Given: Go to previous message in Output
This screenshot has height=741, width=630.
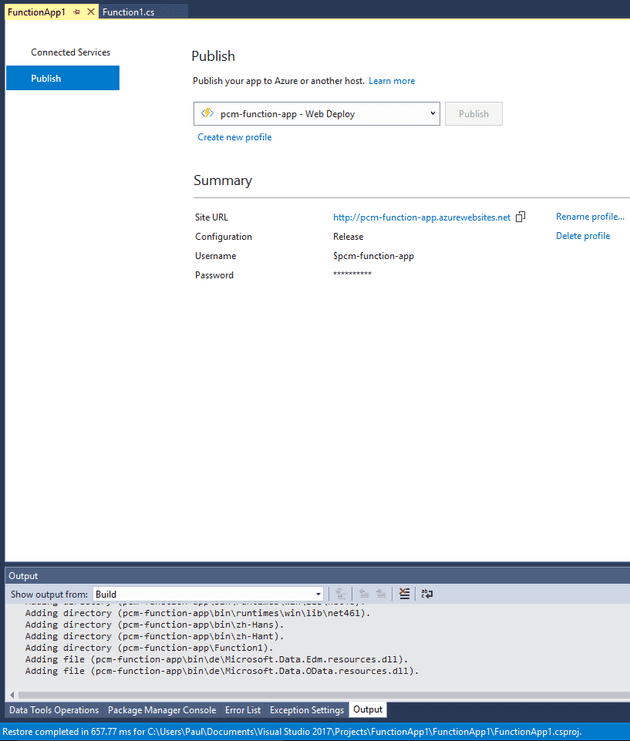Looking at the screenshot, I should 364,594.
